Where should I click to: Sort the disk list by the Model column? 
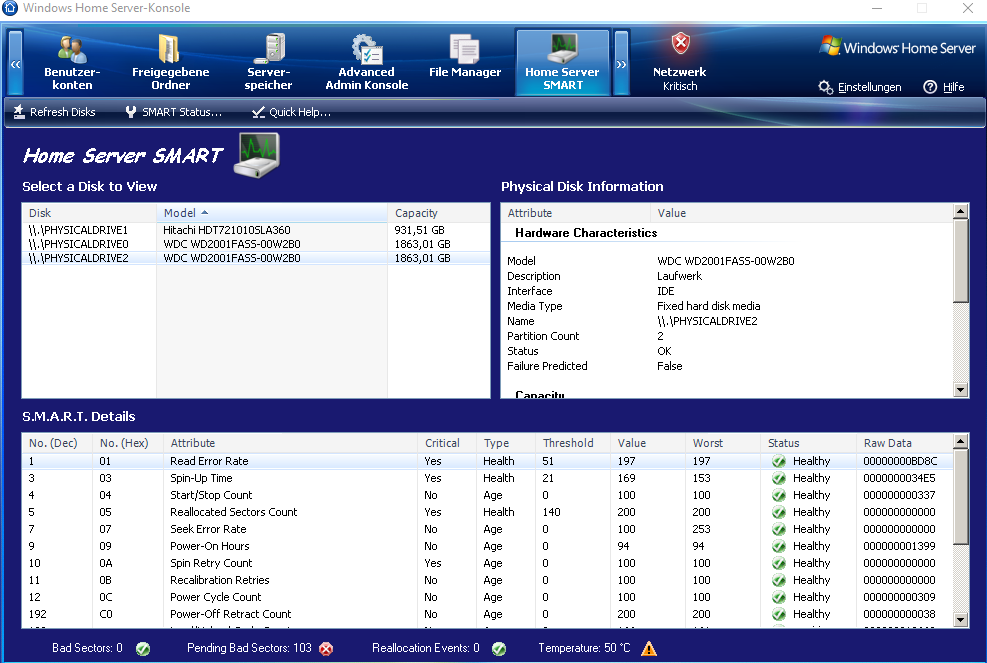[x=272, y=213]
